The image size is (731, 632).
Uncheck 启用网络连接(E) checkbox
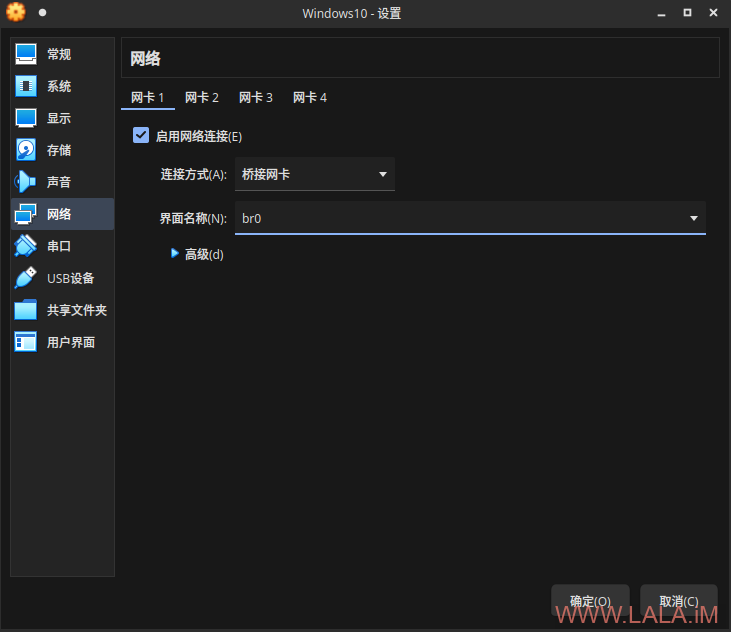pyautogui.click(x=141, y=136)
